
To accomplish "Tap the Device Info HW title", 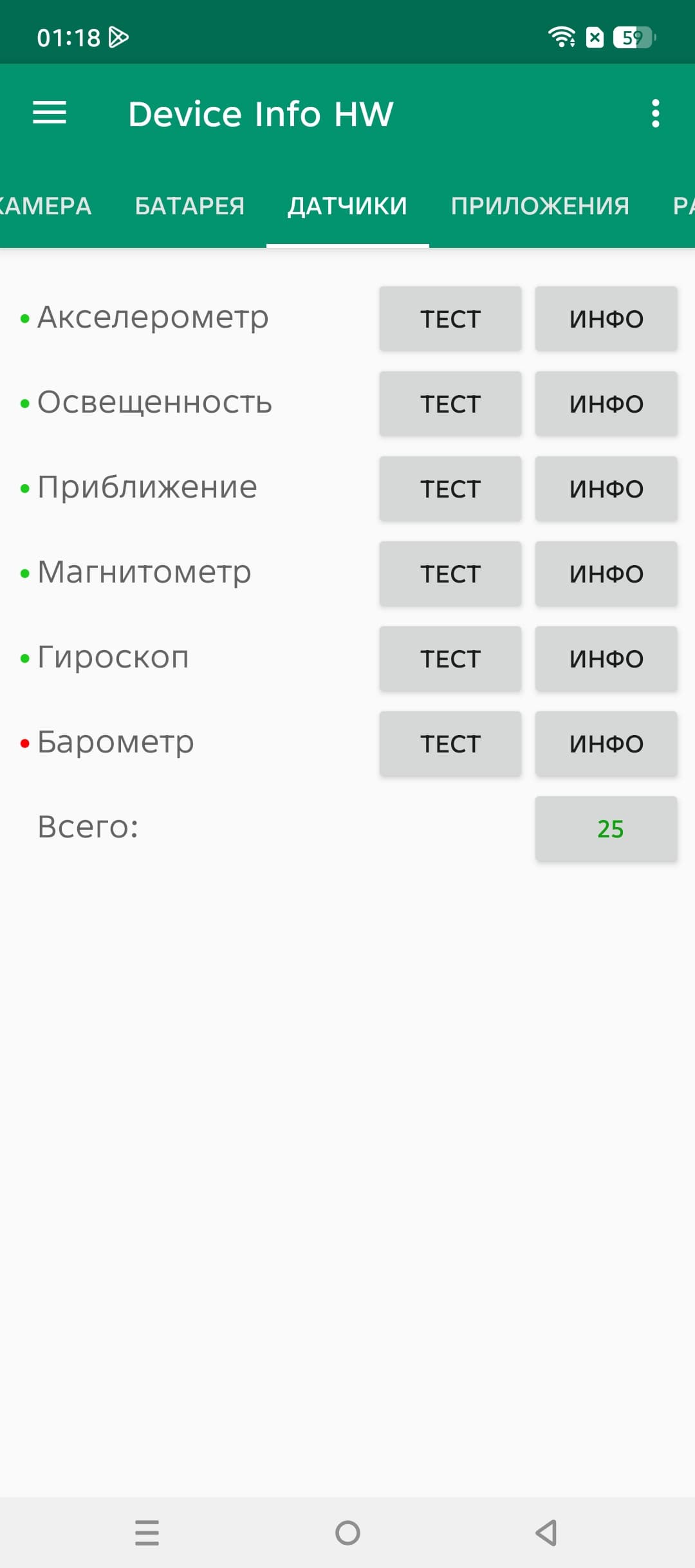I will tap(261, 114).
